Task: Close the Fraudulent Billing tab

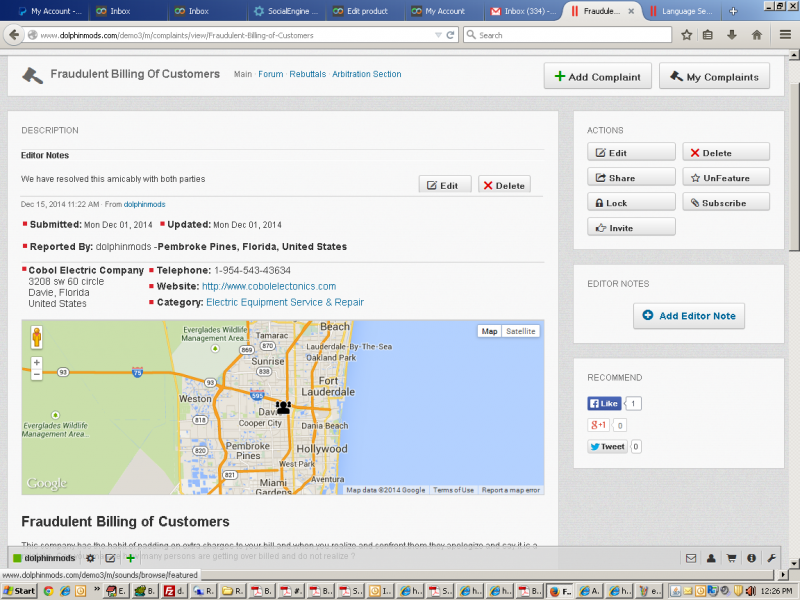Action: tap(631, 11)
